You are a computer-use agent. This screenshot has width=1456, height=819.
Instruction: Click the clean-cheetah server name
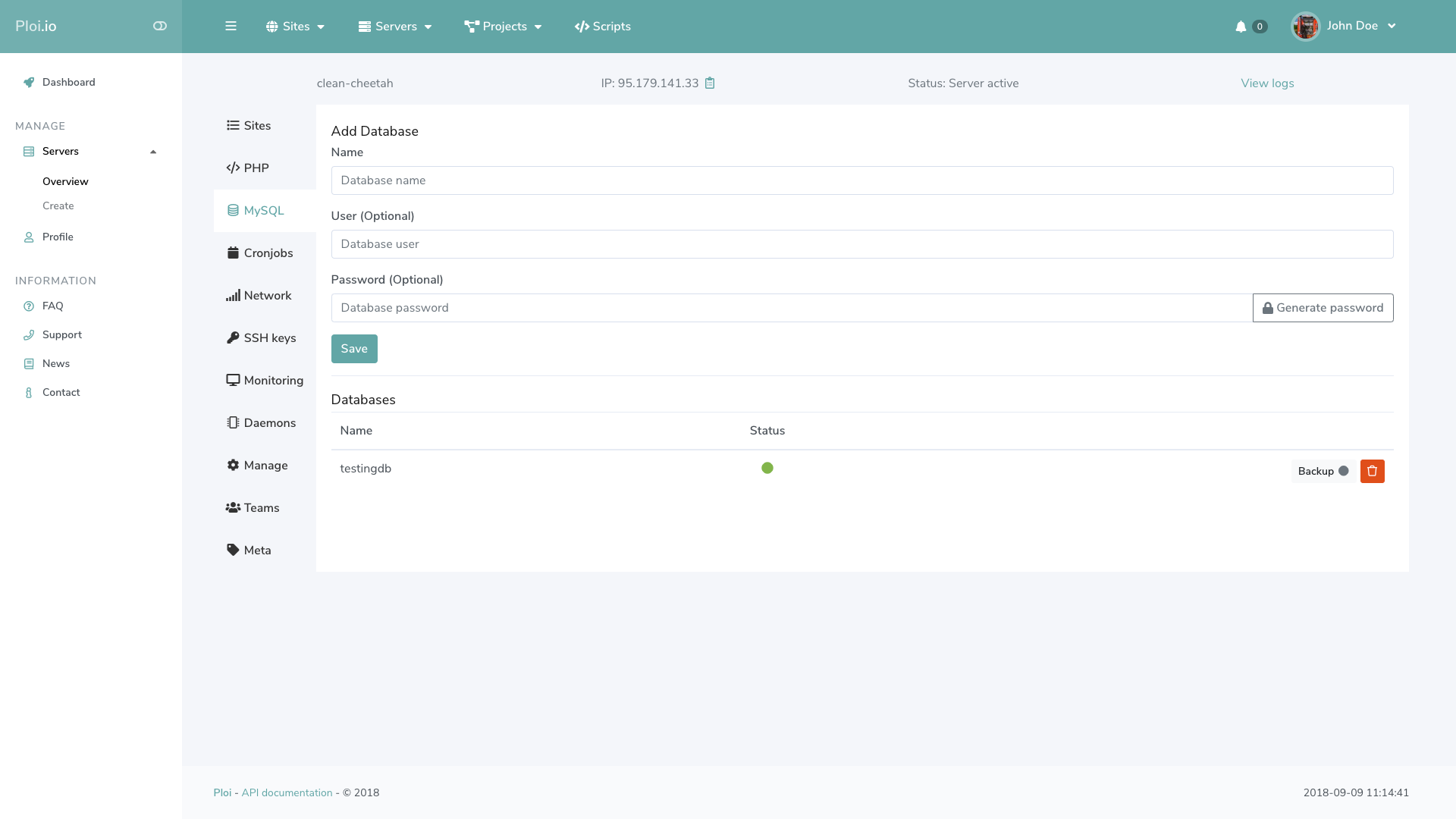pos(355,83)
